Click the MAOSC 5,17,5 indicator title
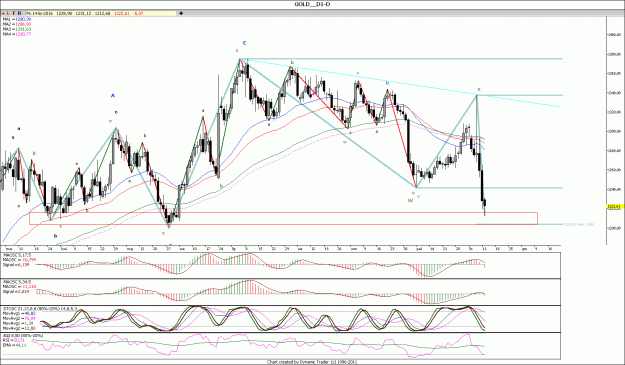This screenshot has width=625, height=365. 17,255
